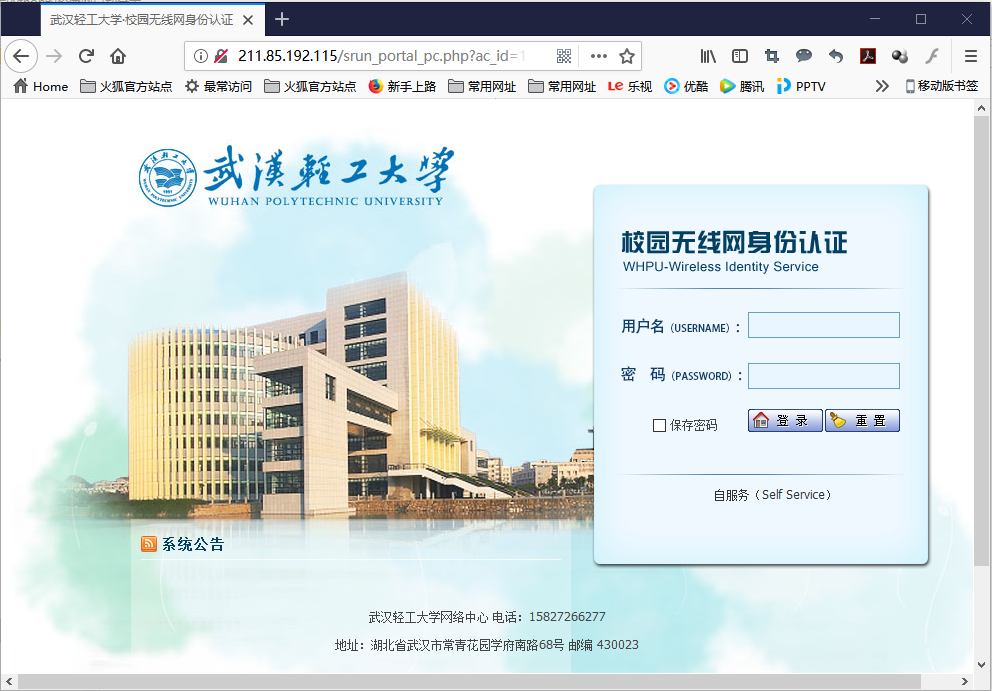Click the red Adobe PDF extension icon
This screenshot has width=992, height=691.
(868, 56)
